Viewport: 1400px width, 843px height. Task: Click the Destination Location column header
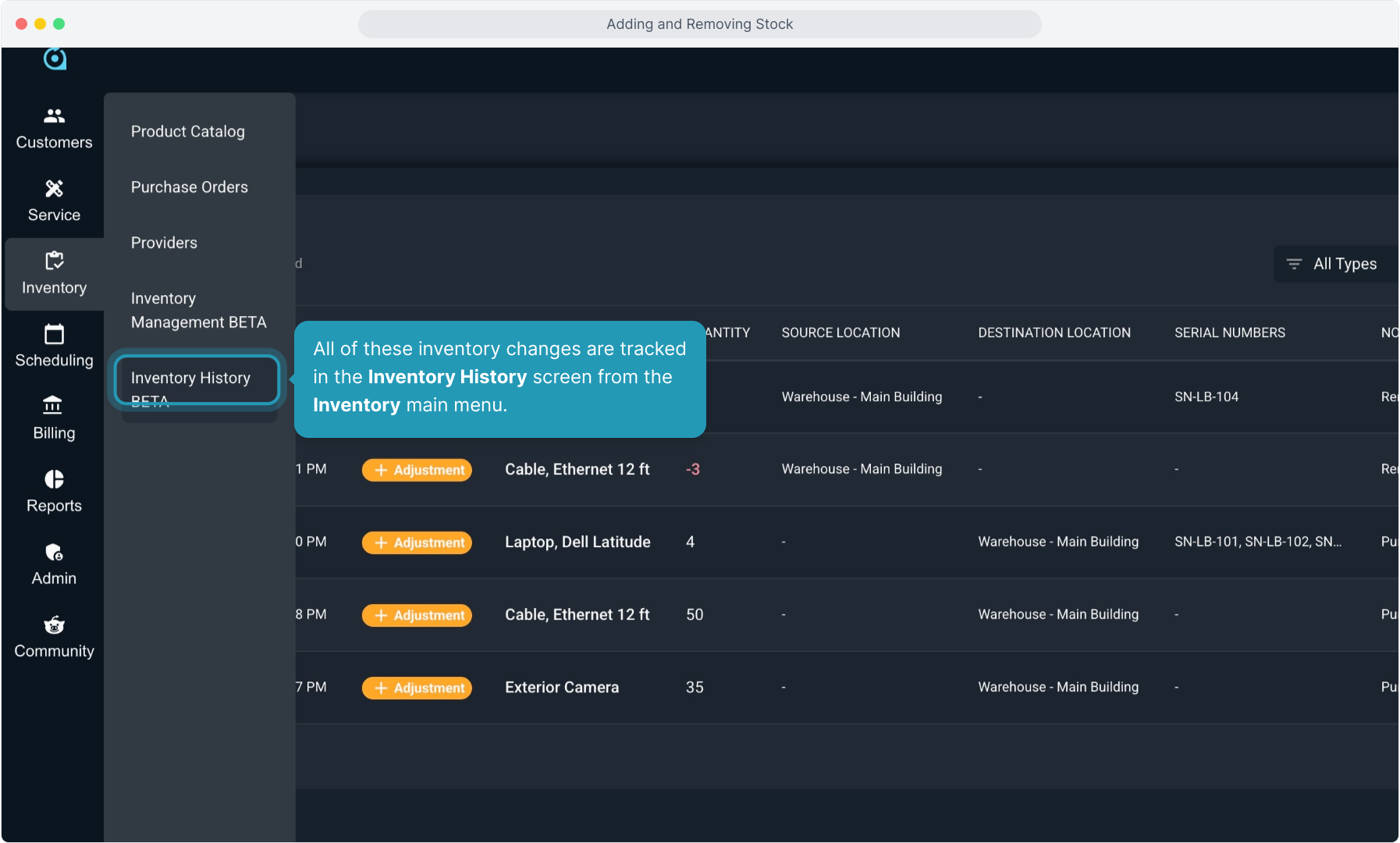click(x=1054, y=333)
